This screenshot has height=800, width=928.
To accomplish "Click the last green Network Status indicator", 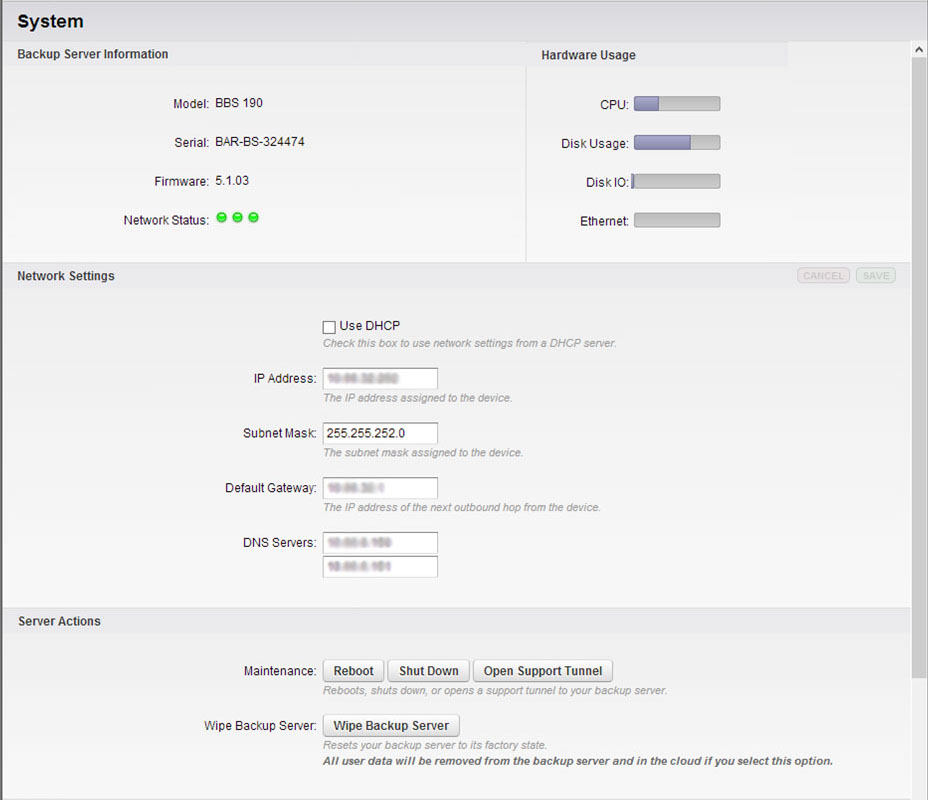I will click(253, 218).
